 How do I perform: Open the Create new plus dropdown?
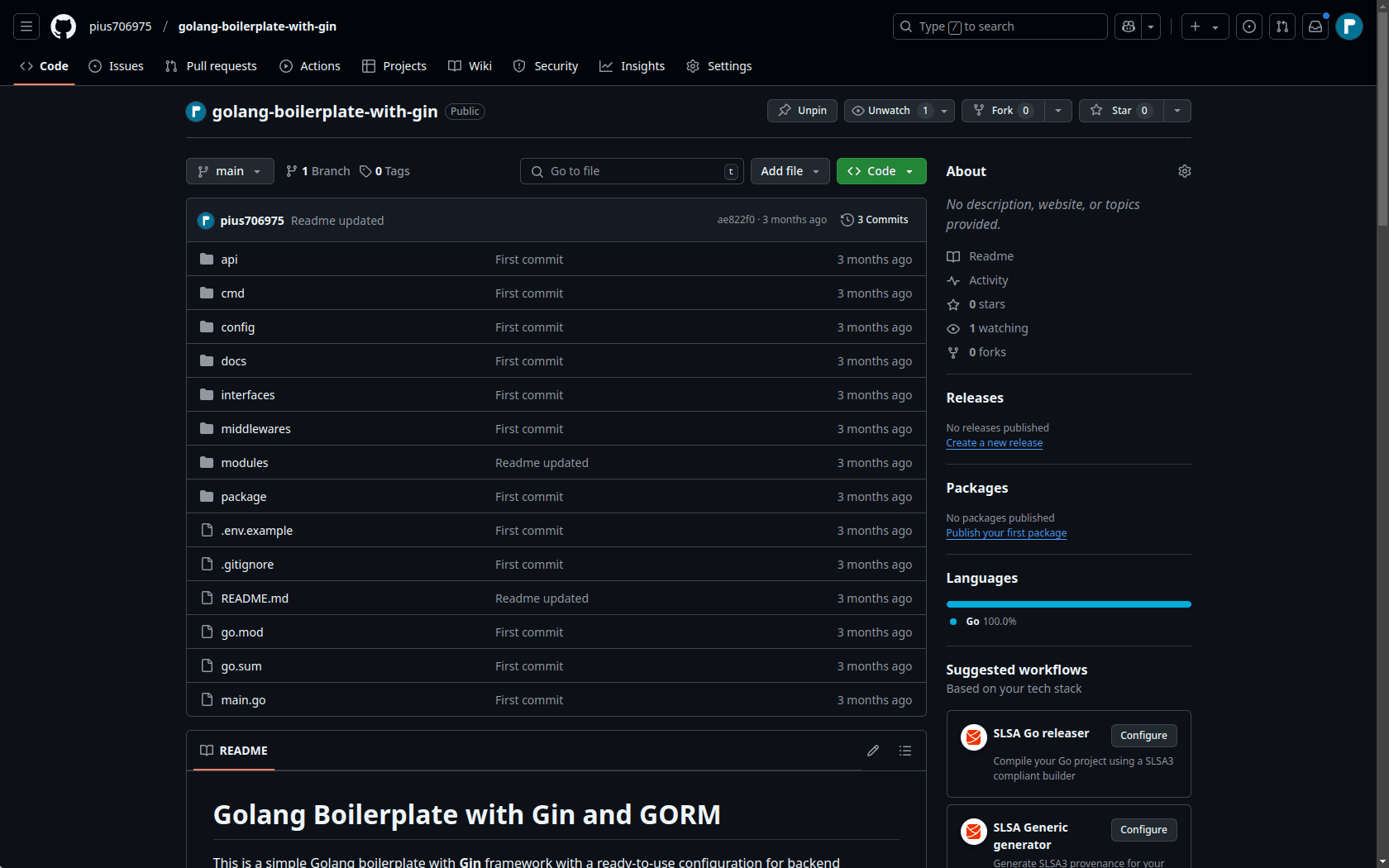1205,26
